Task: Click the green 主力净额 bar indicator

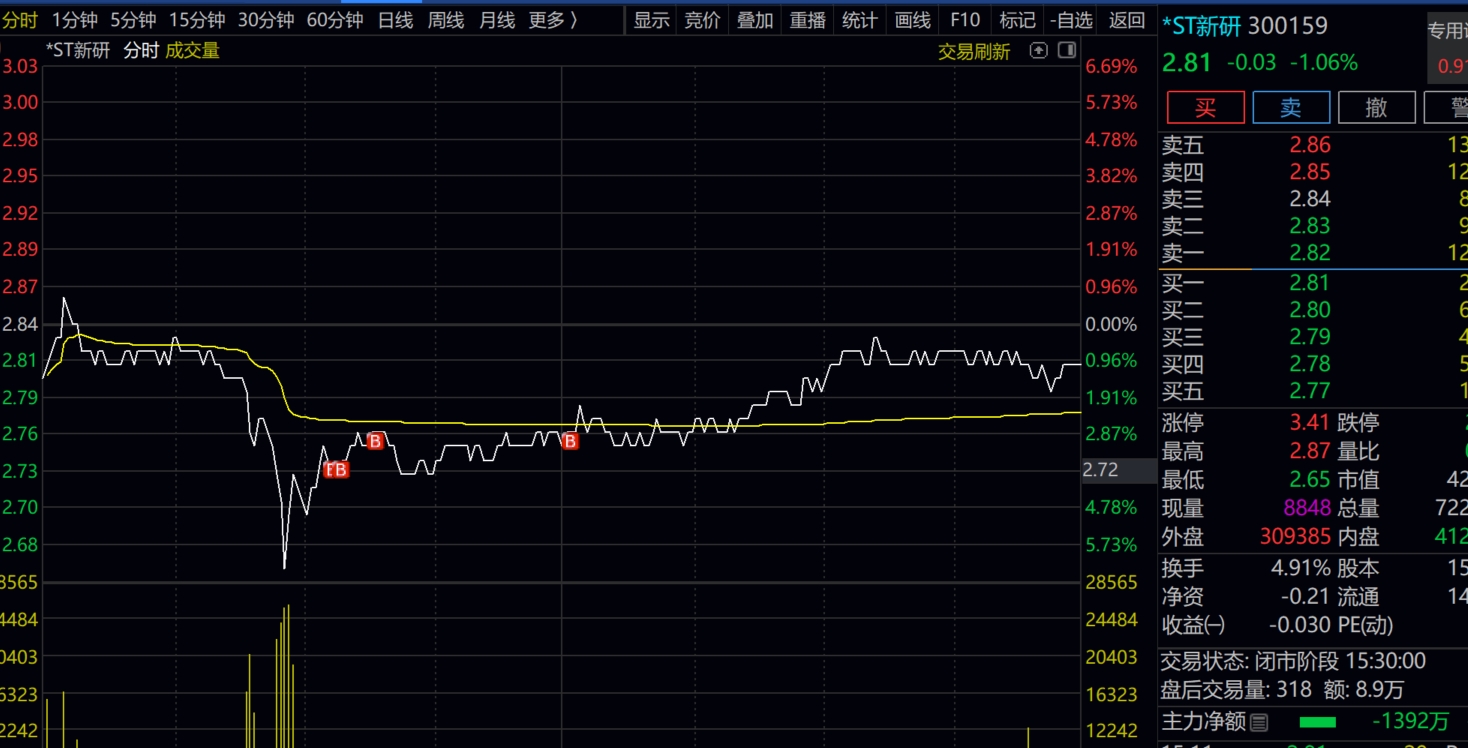Action: click(x=1317, y=722)
